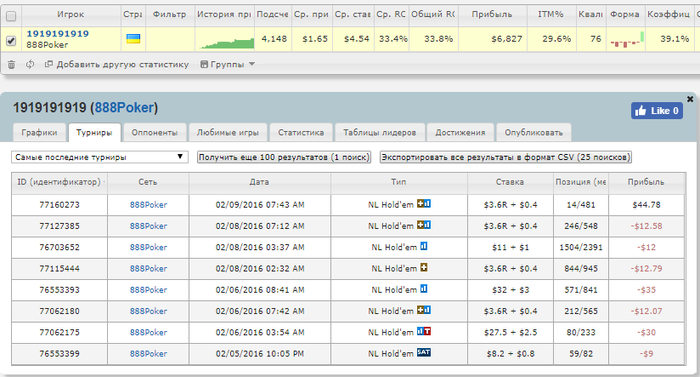Sort tournaments by Тип column header

coord(399,182)
